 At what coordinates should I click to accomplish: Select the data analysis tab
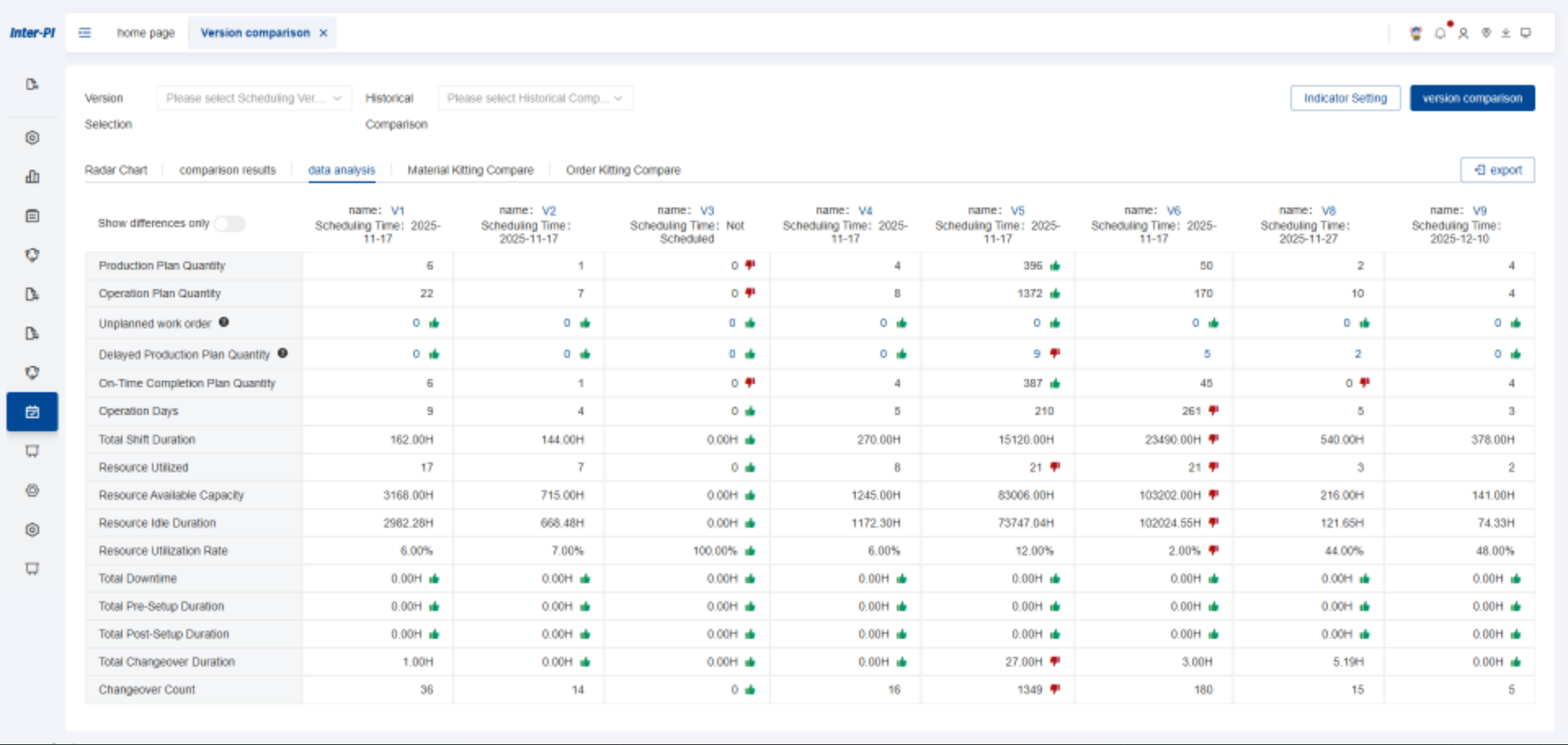pos(341,170)
